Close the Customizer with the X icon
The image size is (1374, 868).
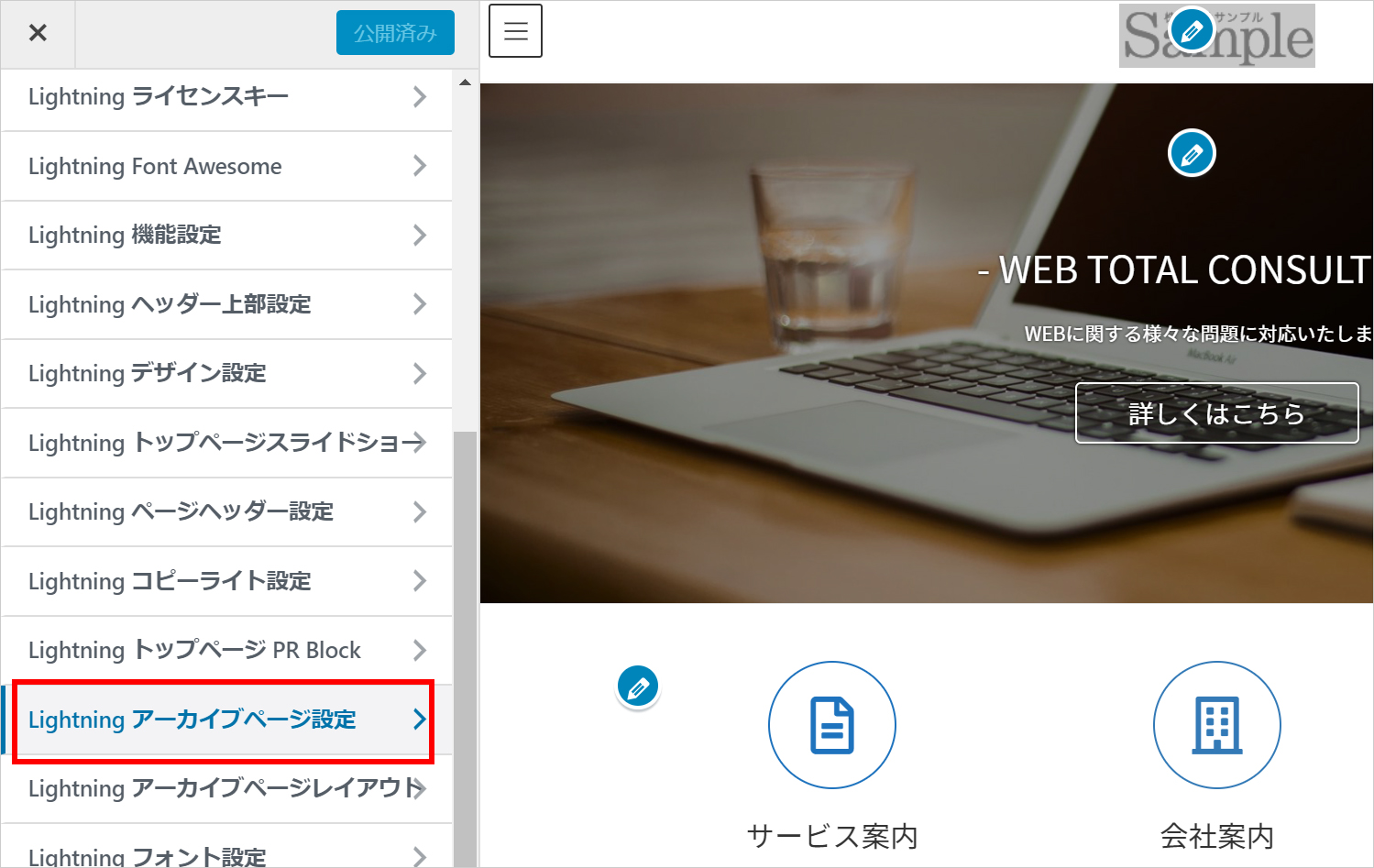pyautogui.click(x=38, y=32)
